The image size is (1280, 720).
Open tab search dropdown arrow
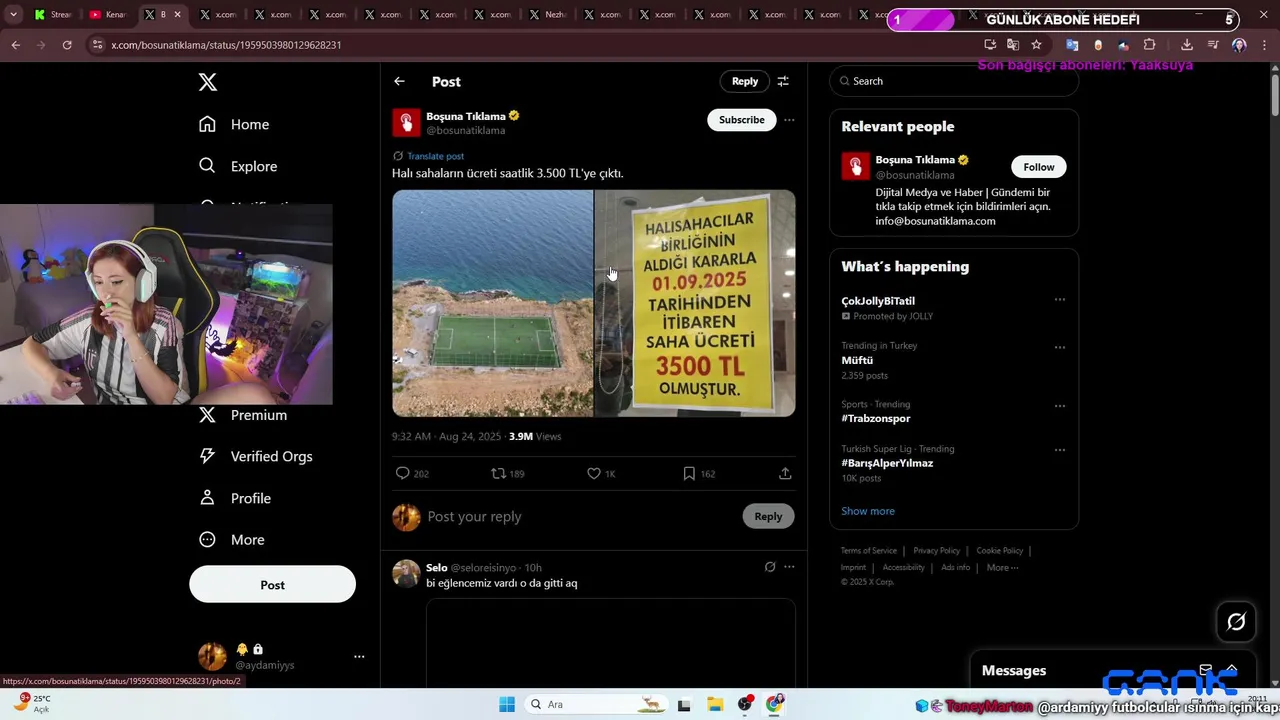tap(13, 15)
